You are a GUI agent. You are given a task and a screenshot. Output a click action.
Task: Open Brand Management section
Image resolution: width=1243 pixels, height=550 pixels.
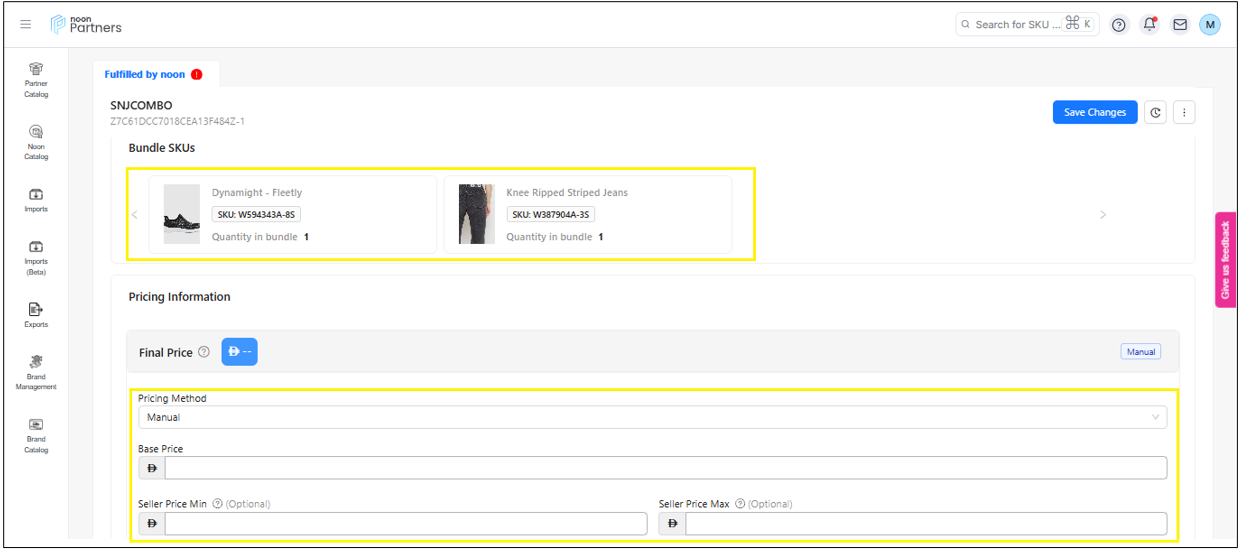click(36, 370)
